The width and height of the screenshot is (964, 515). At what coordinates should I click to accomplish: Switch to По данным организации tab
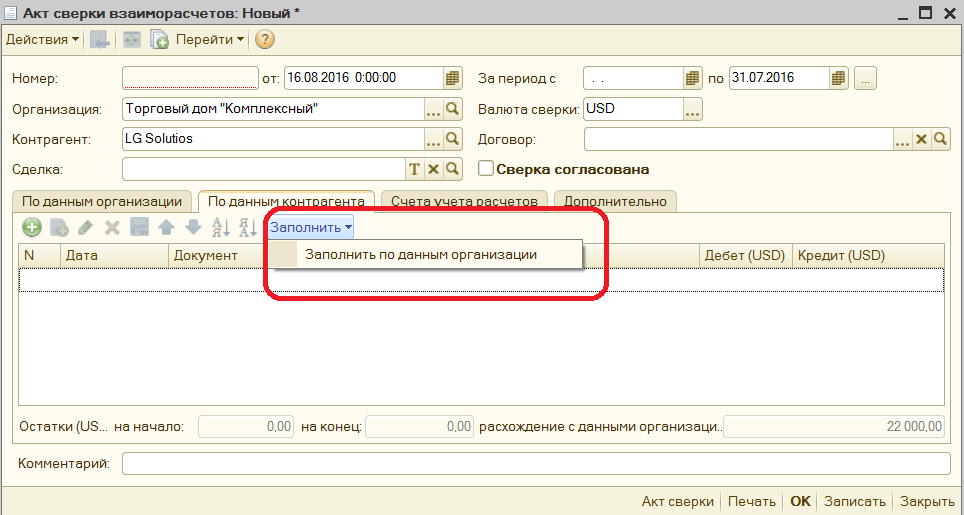pos(102,202)
